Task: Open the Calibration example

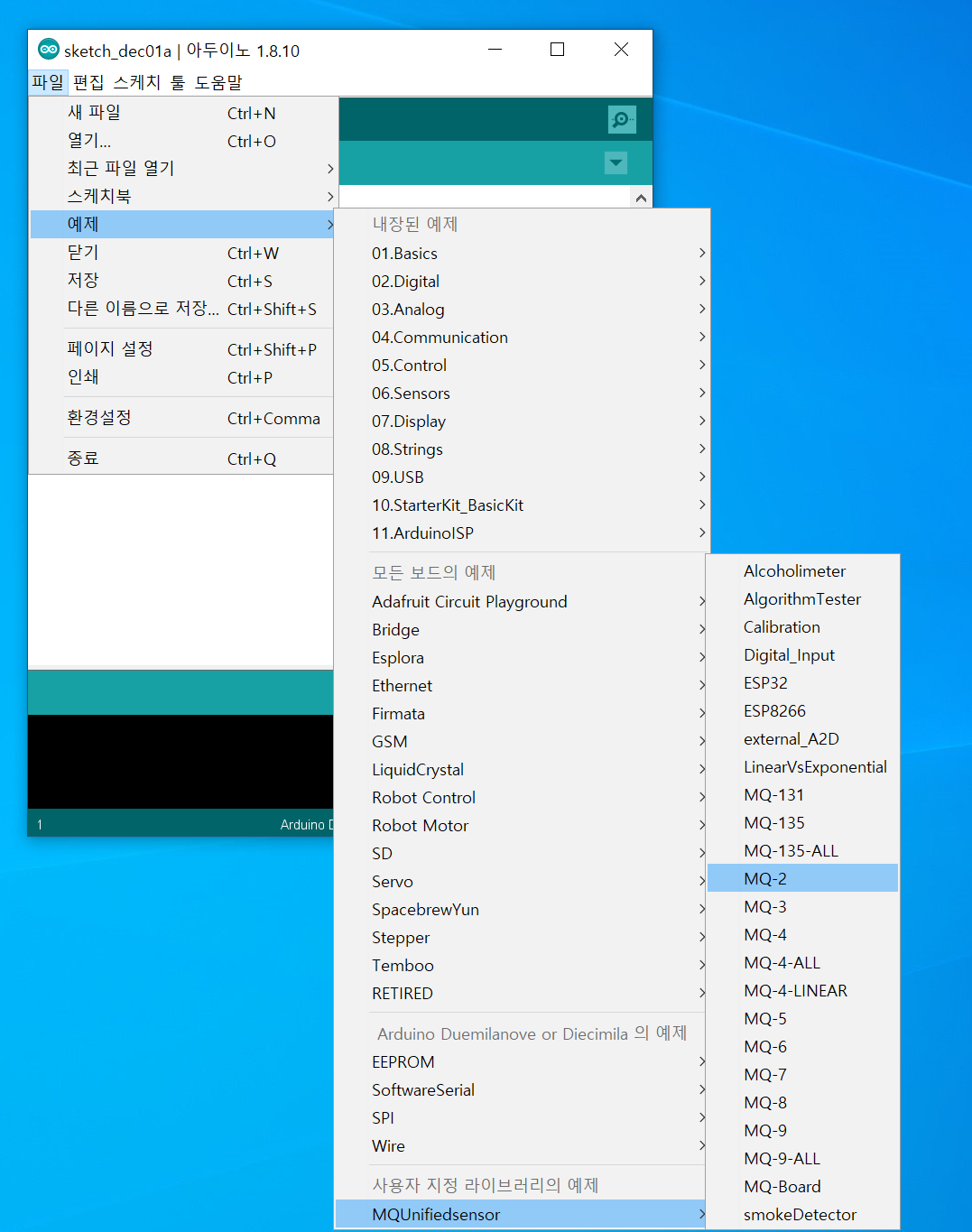Action: tap(802, 627)
